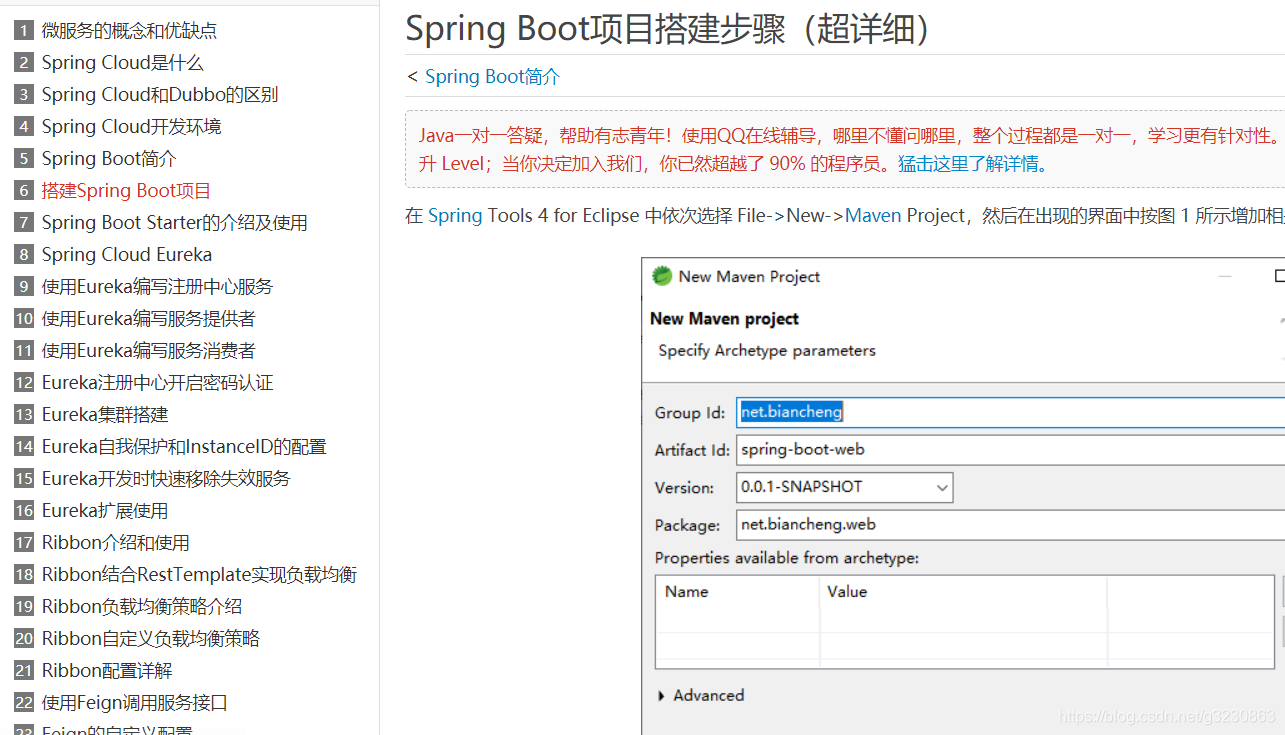Follow the Maven link in the paragraph
The image size is (1285, 735).
[873, 215]
